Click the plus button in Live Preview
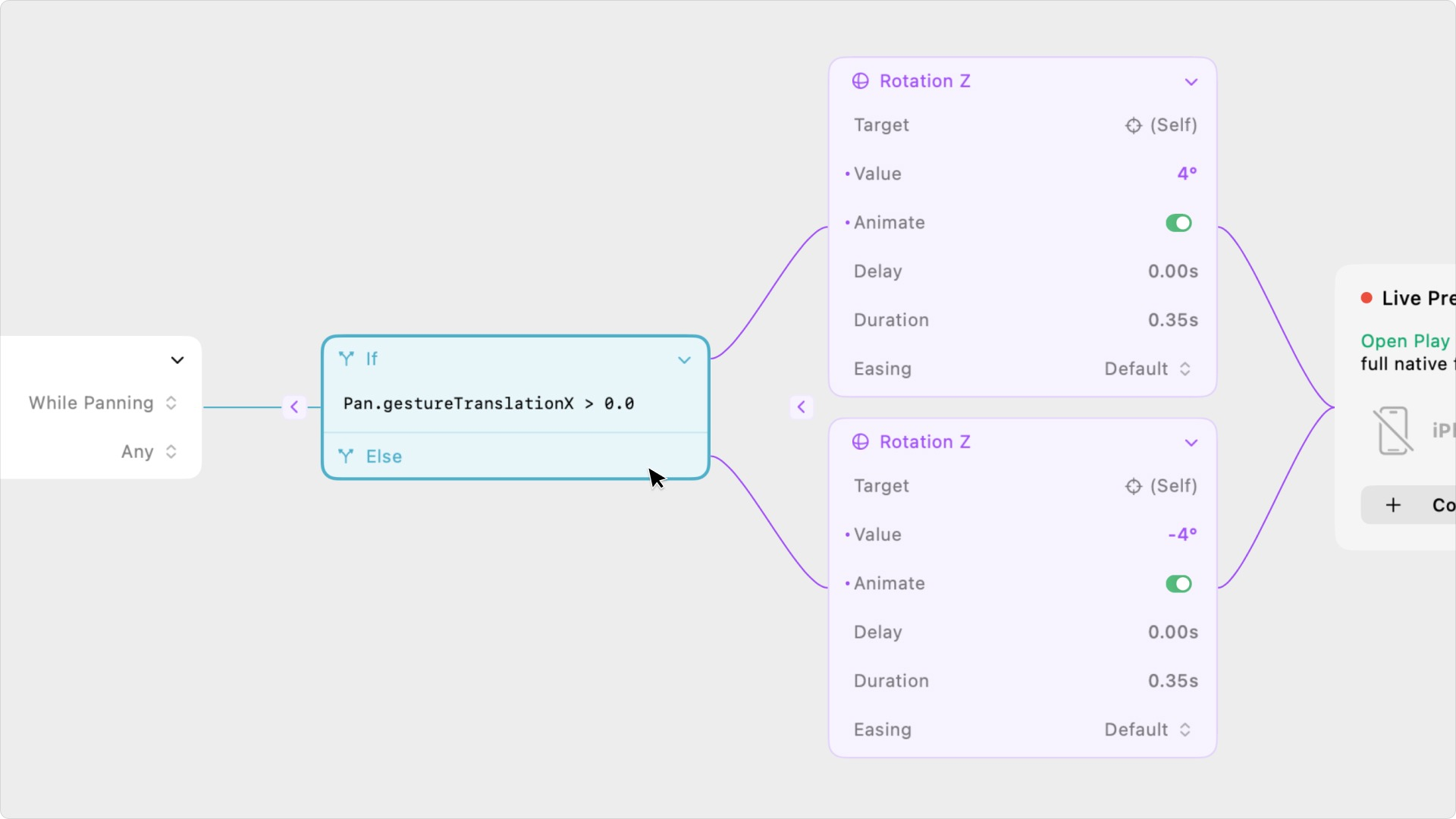This screenshot has width=1456, height=819. click(1393, 506)
